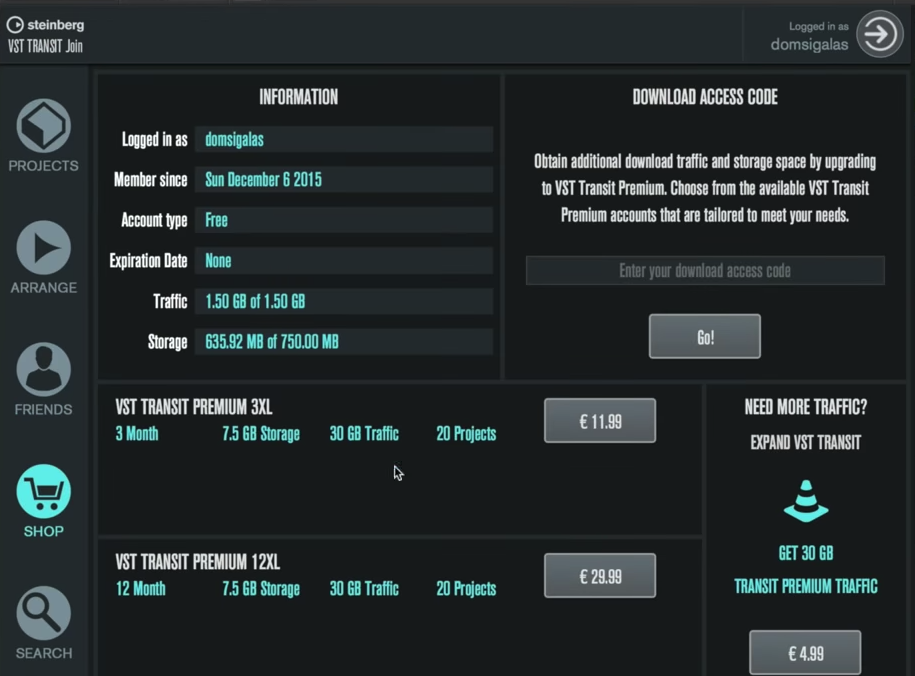Screen dimensions: 915x676
Task: Click the INFORMATION heading
Action: (298, 97)
